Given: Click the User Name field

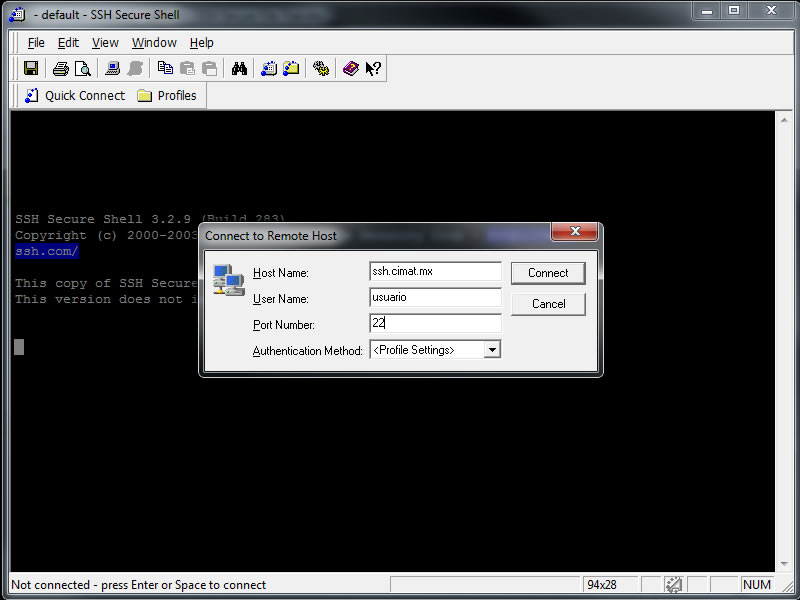Looking at the screenshot, I should [x=435, y=297].
